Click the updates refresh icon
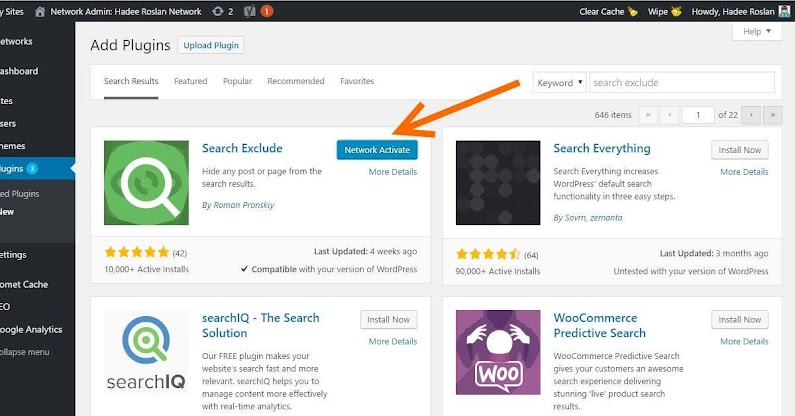The image size is (795, 416). click(218, 11)
